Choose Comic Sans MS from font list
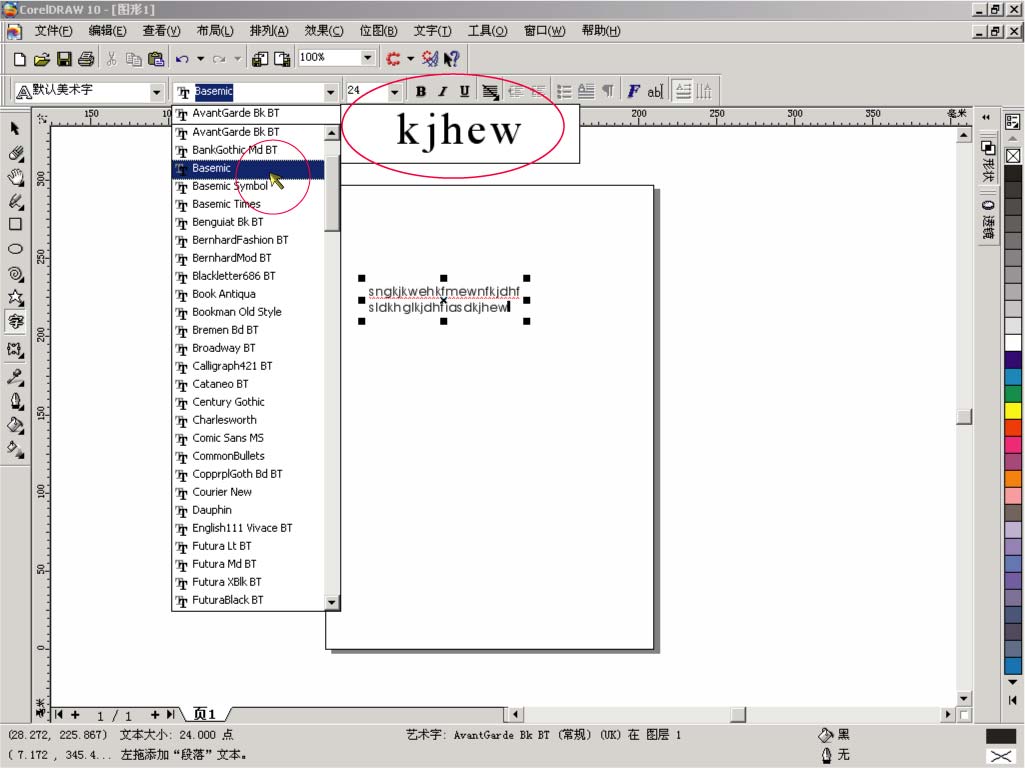This screenshot has width=1025, height=769. click(x=248, y=438)
